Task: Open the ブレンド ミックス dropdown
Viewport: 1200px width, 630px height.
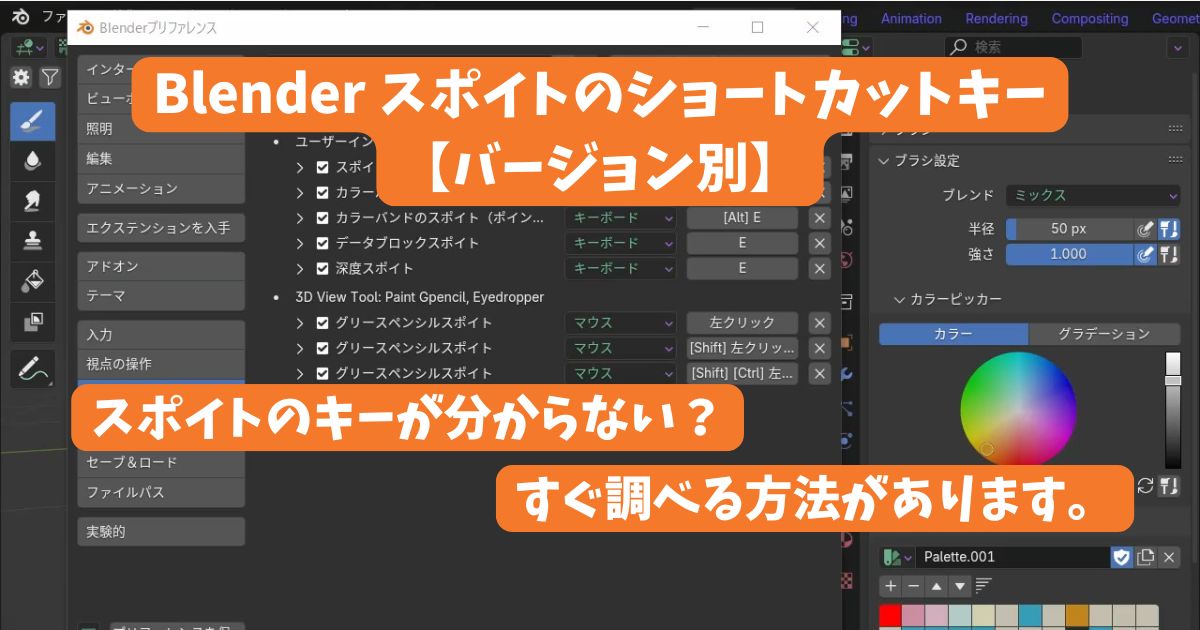Action: 1093,195
